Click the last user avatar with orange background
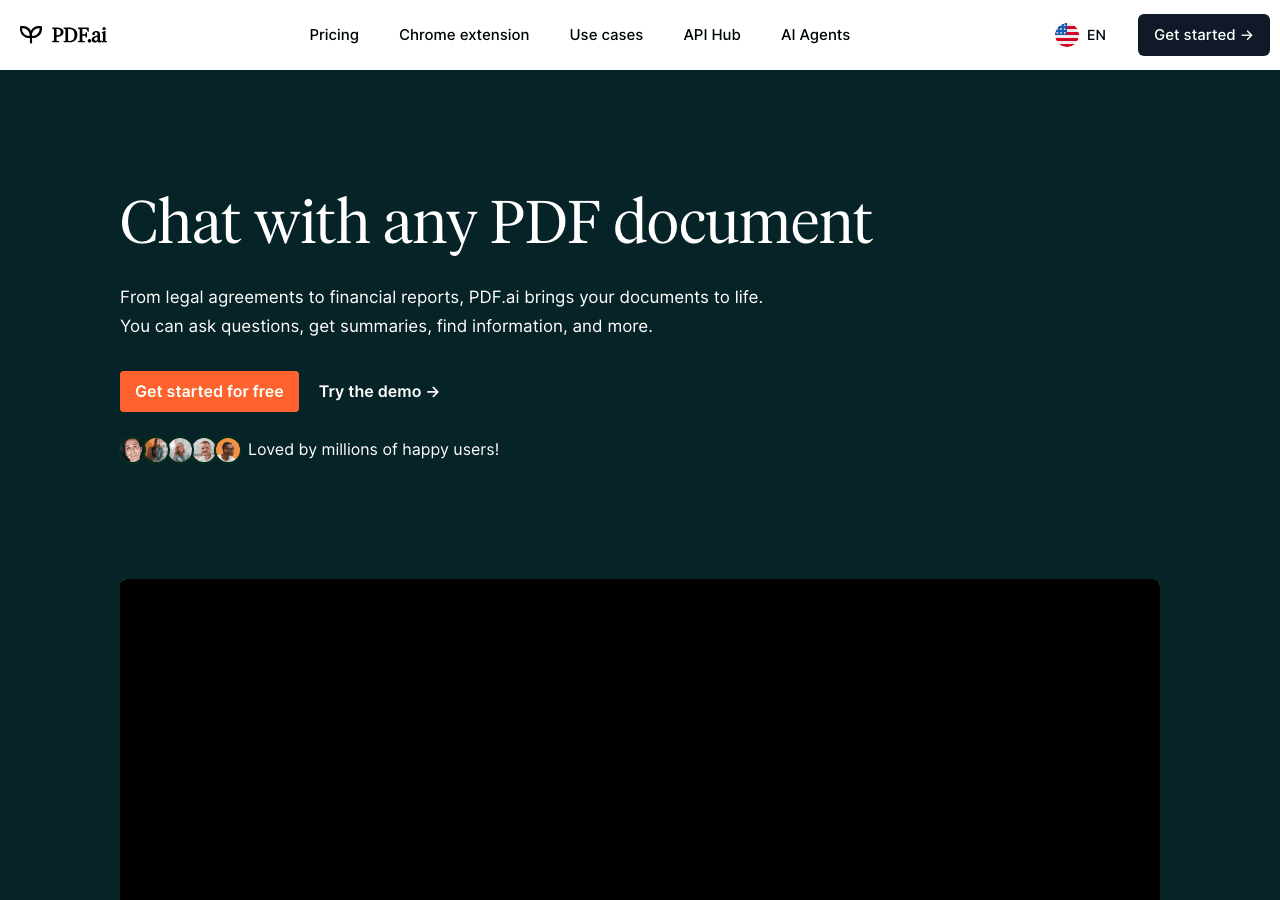1280x900 pixels. (228, 450)
